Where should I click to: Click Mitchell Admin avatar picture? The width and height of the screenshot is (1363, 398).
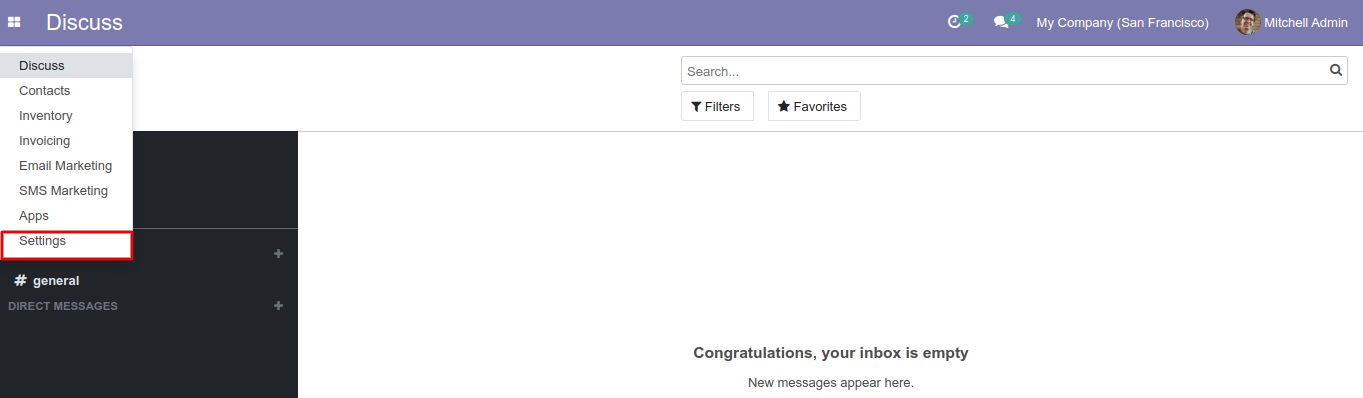click(x=1247, y=22)
